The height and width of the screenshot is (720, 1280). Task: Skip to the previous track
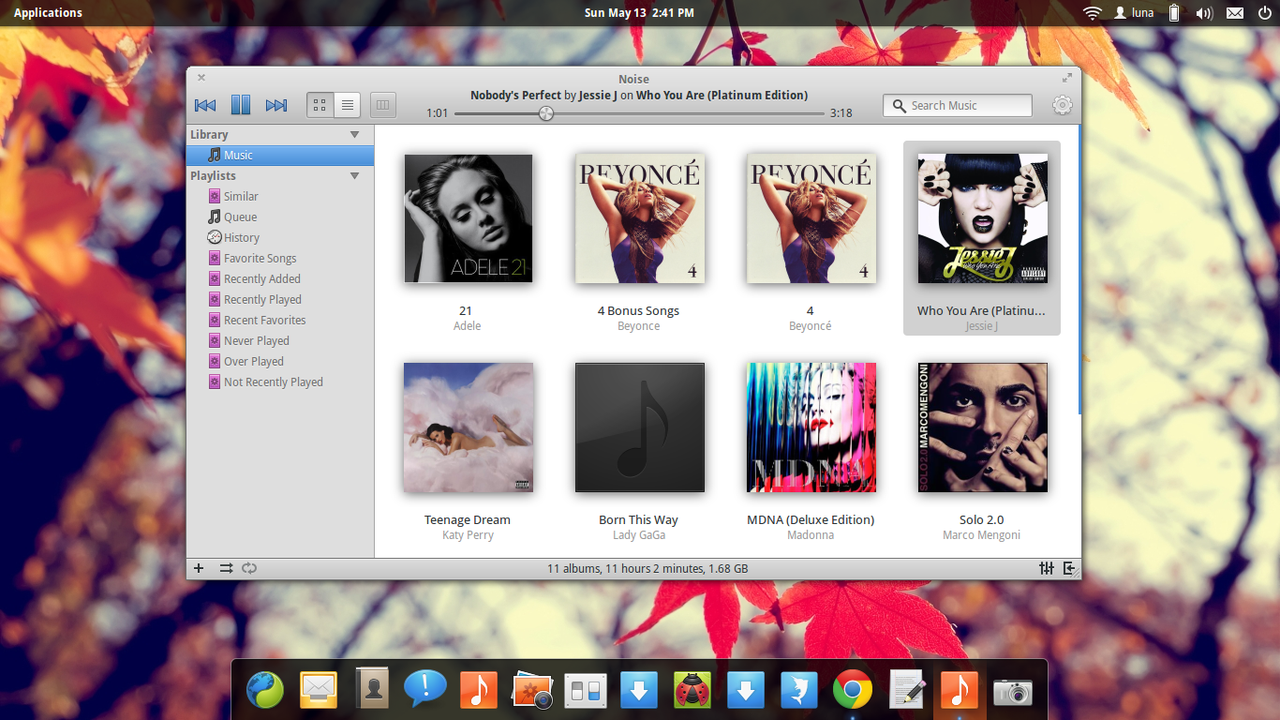pos(205,105)
